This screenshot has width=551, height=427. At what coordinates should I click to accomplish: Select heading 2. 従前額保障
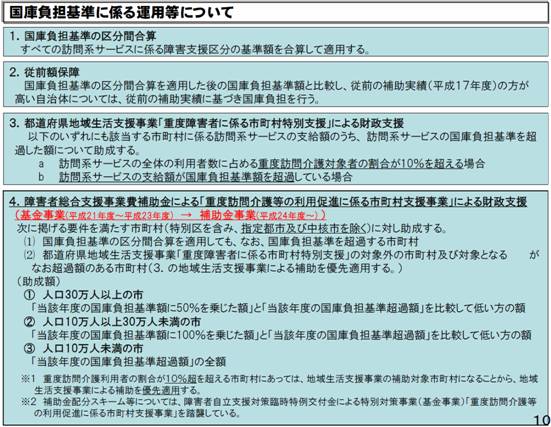coord(45,72)
